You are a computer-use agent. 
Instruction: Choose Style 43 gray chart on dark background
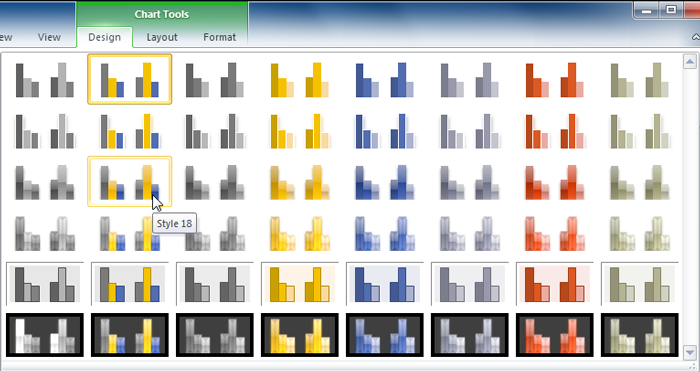tap(215, 335)
